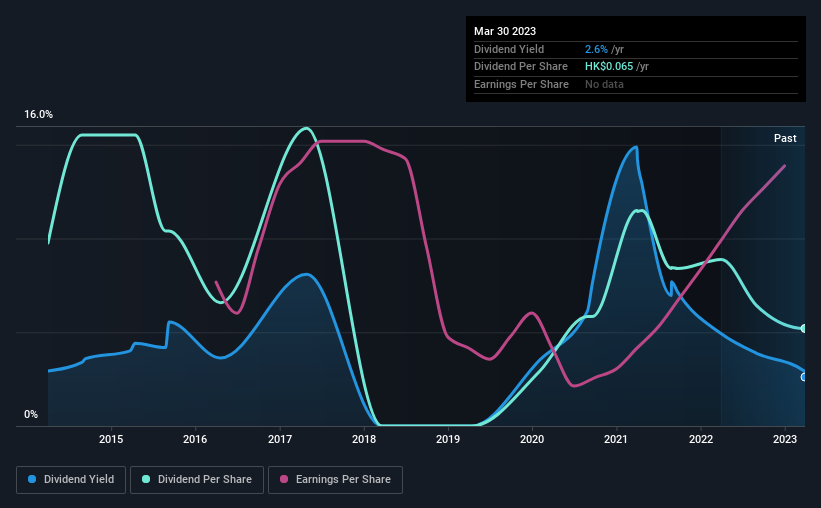Select the 2023 label on the x-axis
This screenshot has height=508, width=821.
(785, 439)
